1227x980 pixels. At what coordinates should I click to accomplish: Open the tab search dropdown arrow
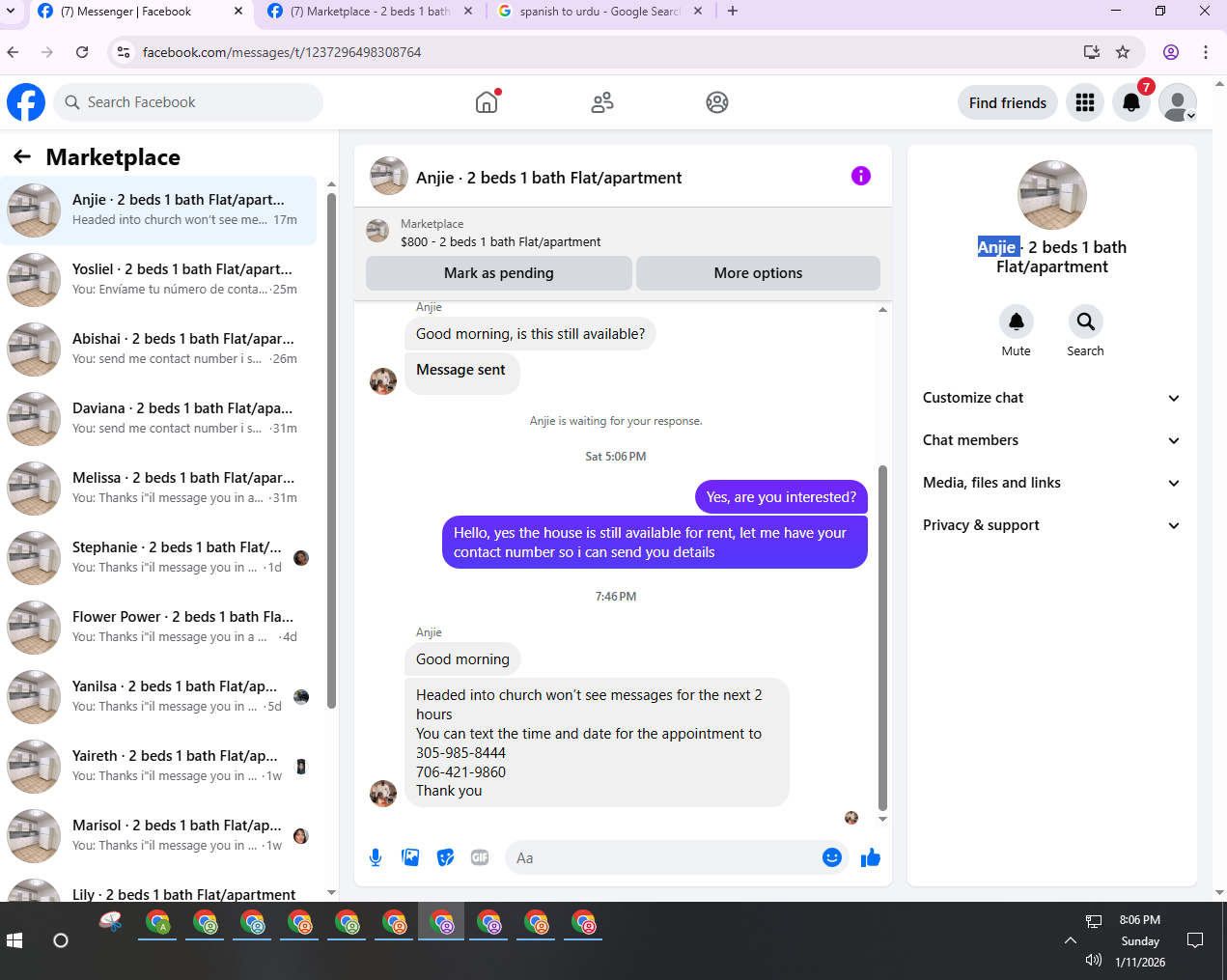coord(12,12)
